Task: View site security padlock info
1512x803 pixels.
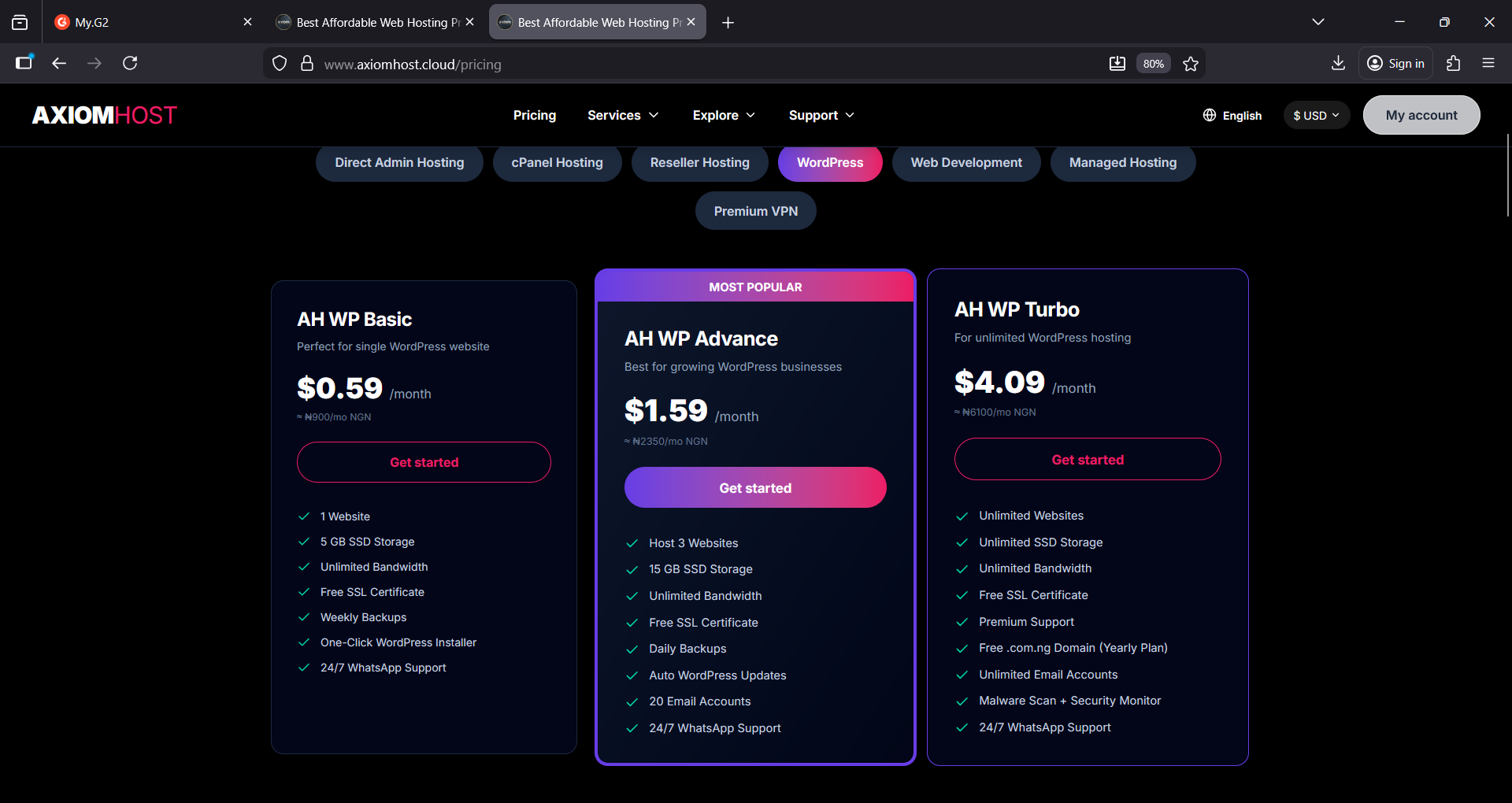Action: click(x=307, y=64)
